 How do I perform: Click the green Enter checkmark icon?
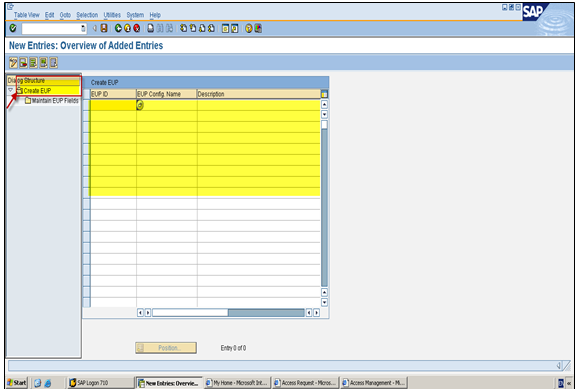tap(13, 28)
